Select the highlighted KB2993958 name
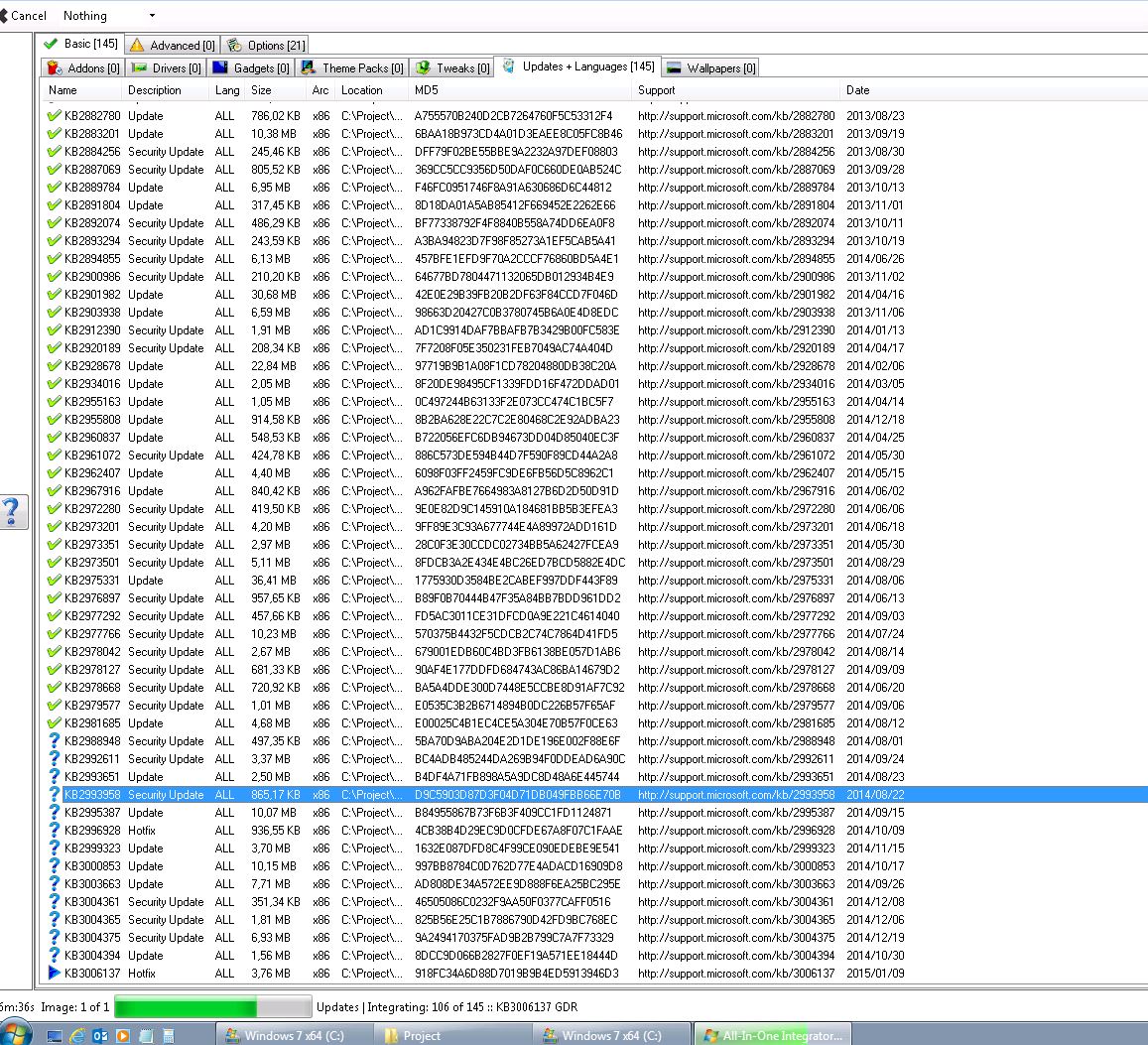This screenshot has height=1045, width=1148. pos(92,795)
